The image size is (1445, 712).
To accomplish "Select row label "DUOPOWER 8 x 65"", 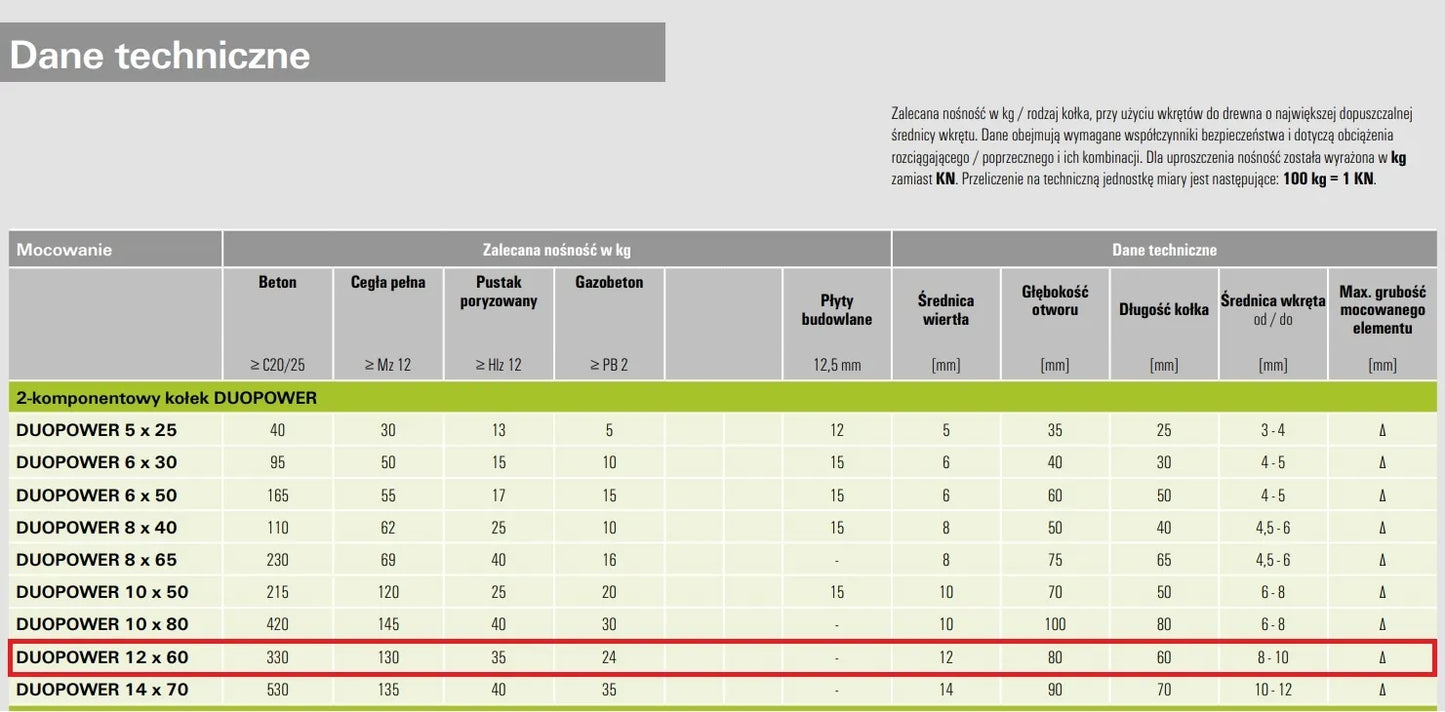I will 96,559.
